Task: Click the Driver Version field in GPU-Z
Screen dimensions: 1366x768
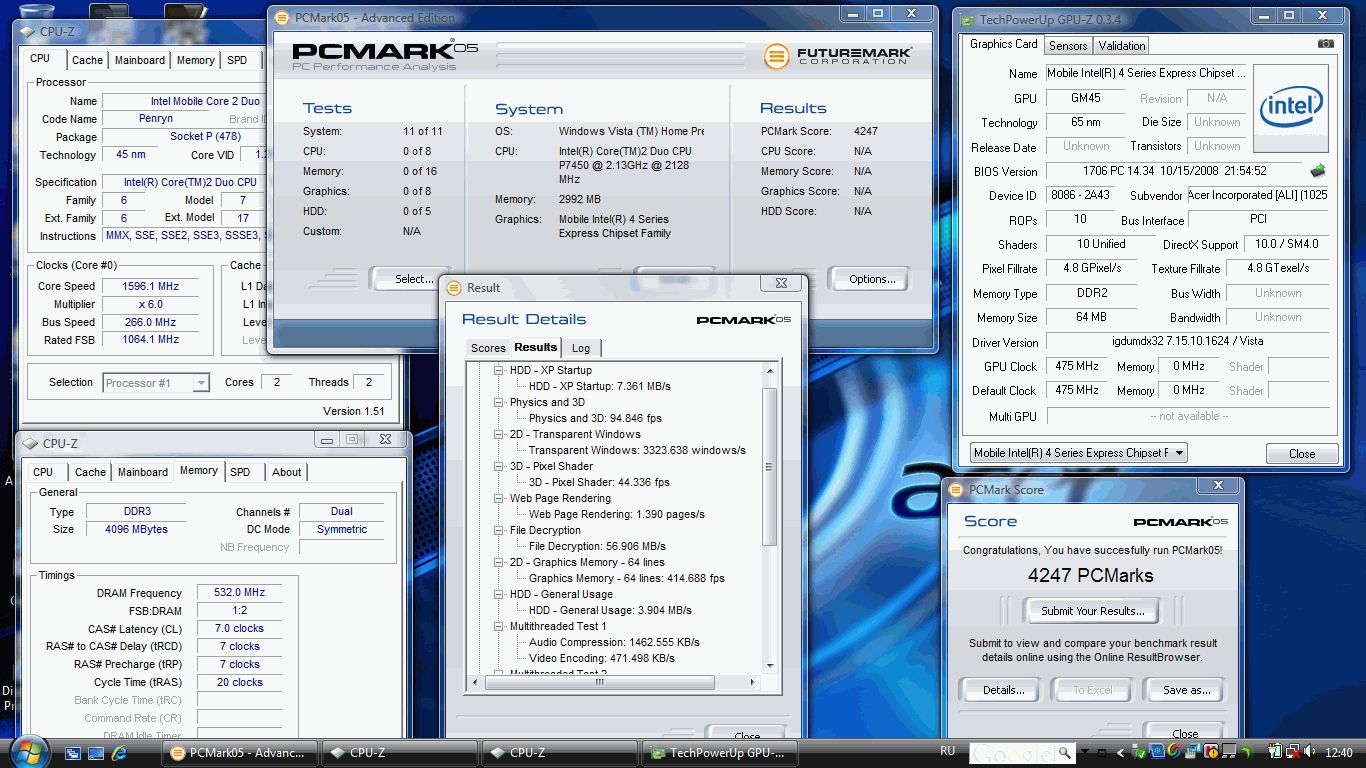Action: point(1188,342)
